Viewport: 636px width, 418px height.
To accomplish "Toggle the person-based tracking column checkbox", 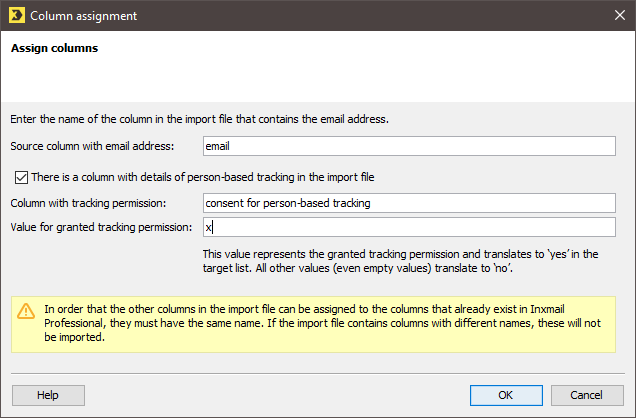I will coord(21,177).
